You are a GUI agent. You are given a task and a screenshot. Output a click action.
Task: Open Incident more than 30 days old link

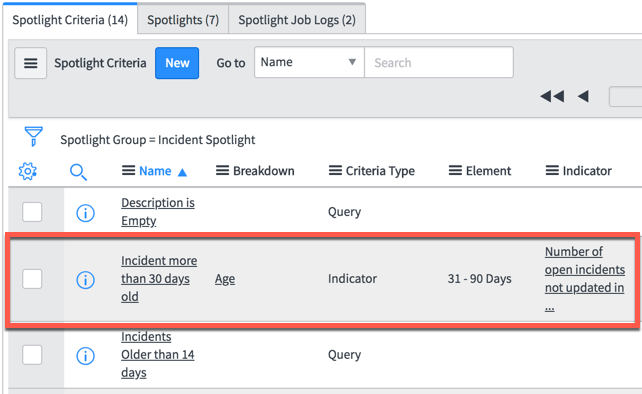[x=159, y=279]
